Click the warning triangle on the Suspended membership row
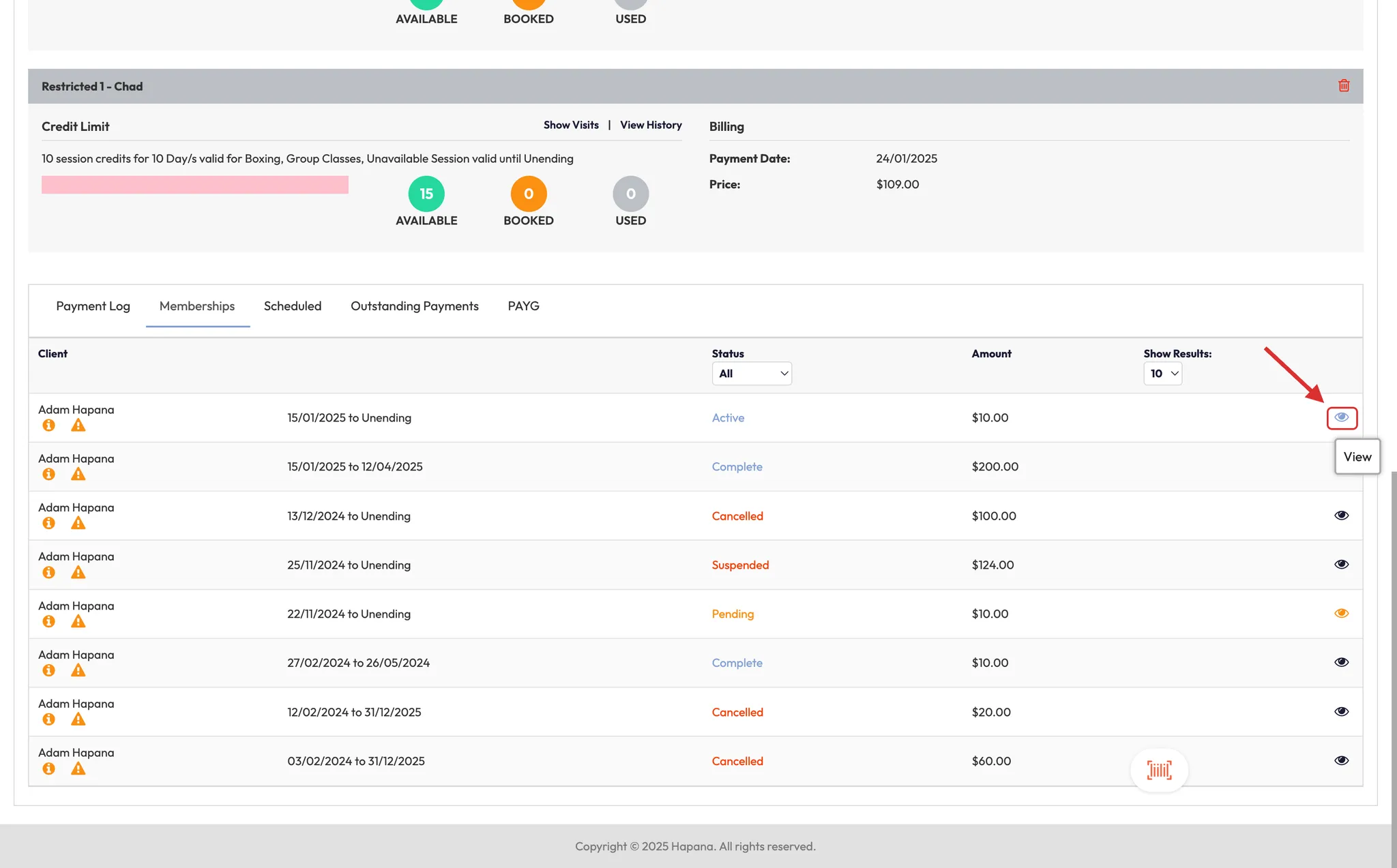Image resolution: width=1397 pixels, height=868 pixels. click(78, 573)
